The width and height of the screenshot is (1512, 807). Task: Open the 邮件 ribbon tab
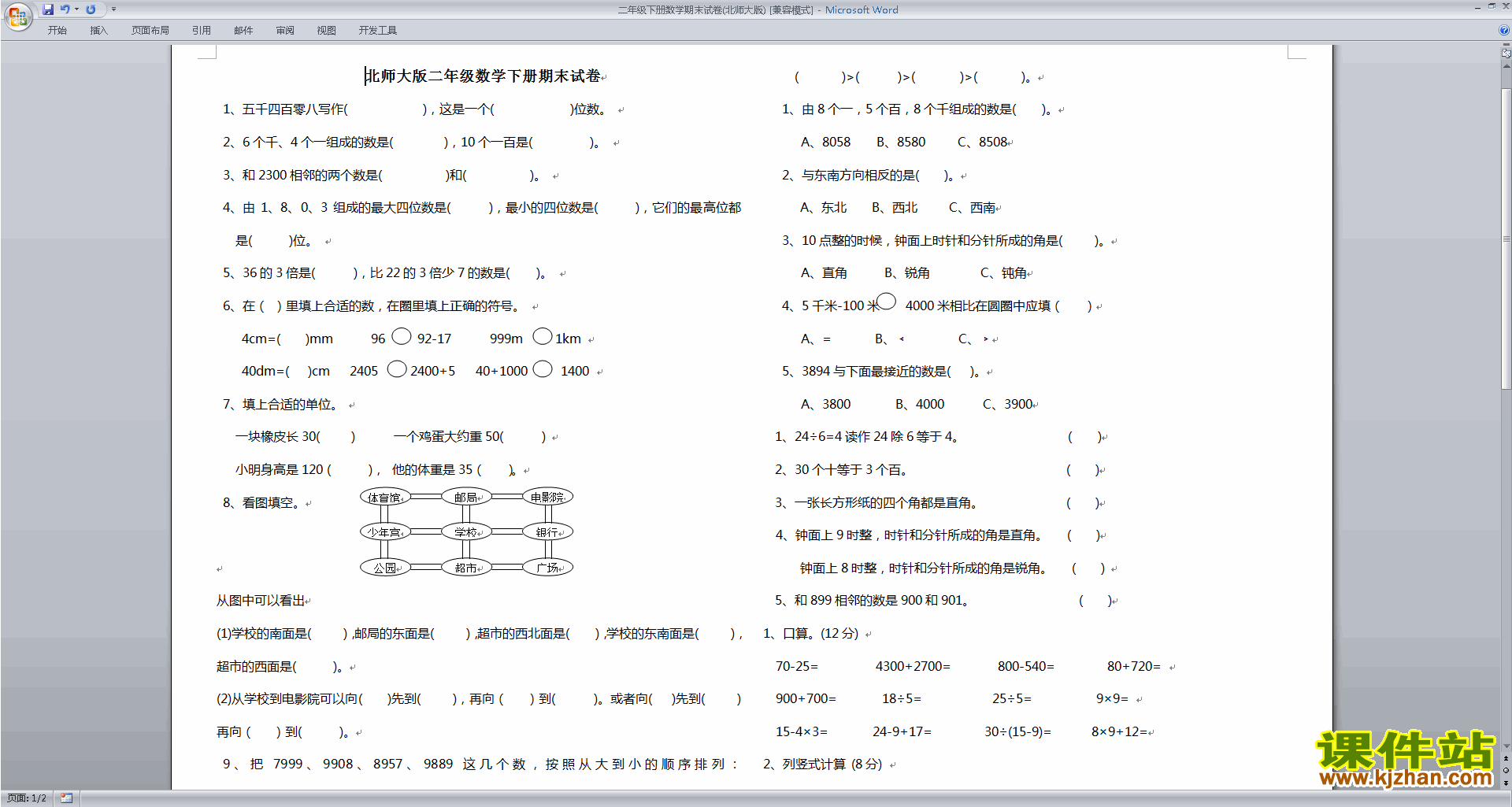click(243, 30)
